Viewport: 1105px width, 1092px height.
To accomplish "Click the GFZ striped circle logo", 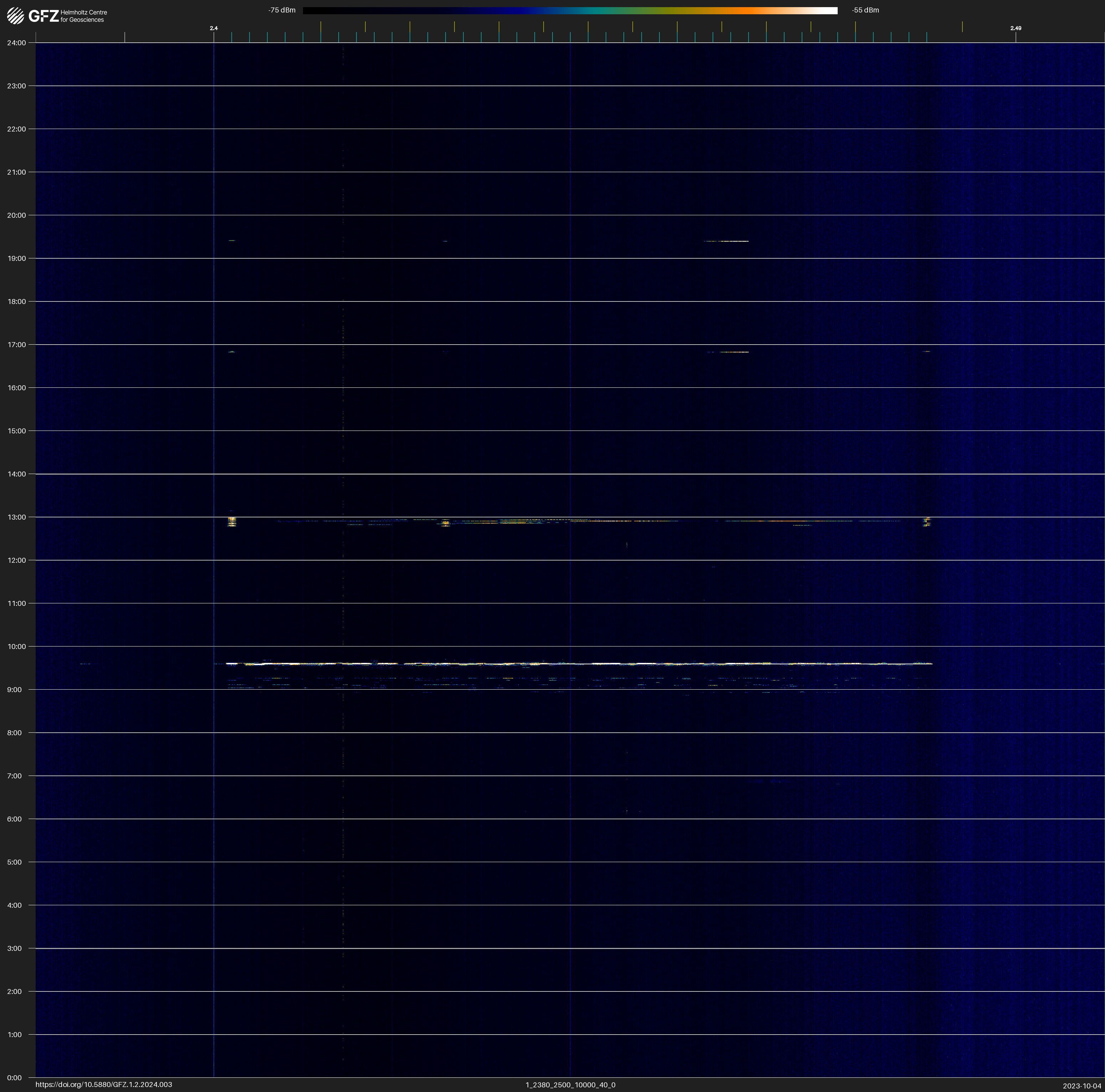I will point(15,16).
